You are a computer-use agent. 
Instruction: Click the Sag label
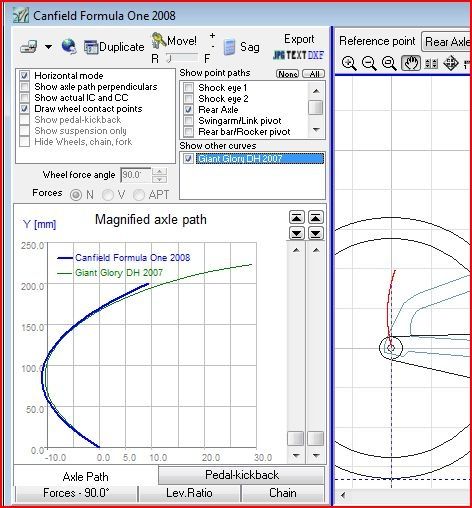[x=249, y=47]
